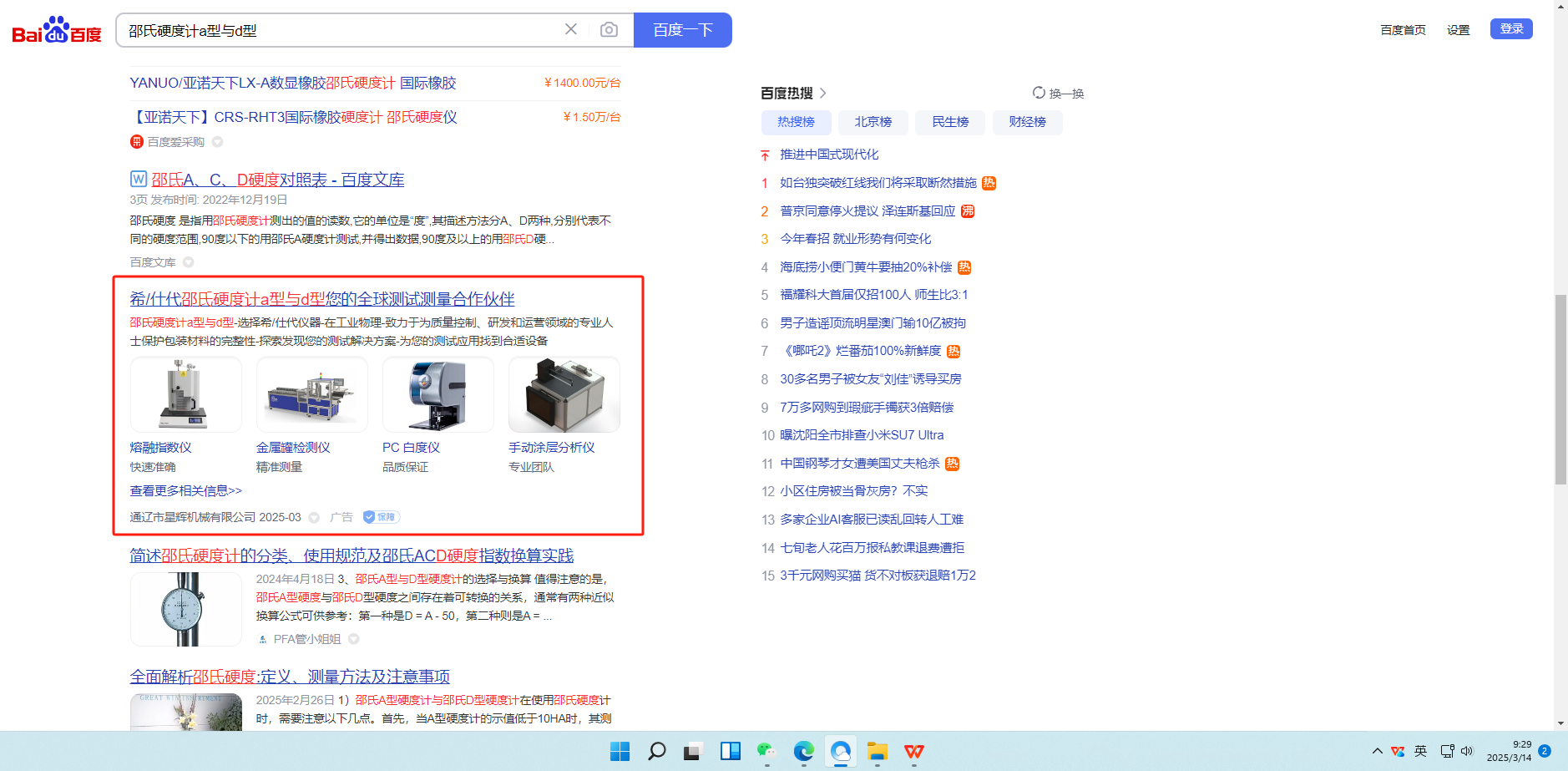Viewport: 1568px width, 771px height.
Task: Open Windows Start menu
Action: 620,751
